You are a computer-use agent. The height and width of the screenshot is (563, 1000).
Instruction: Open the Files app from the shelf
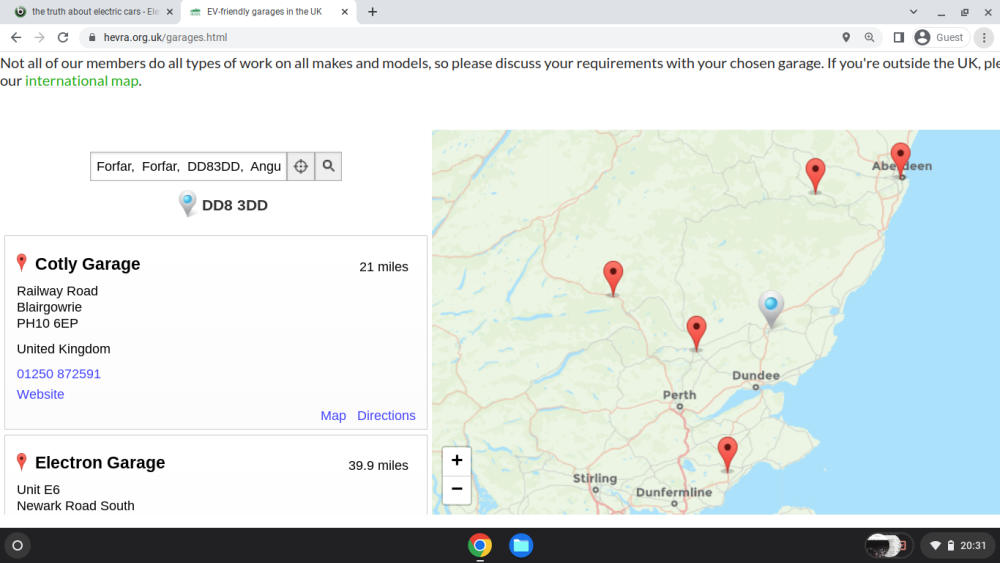point(521,545)
